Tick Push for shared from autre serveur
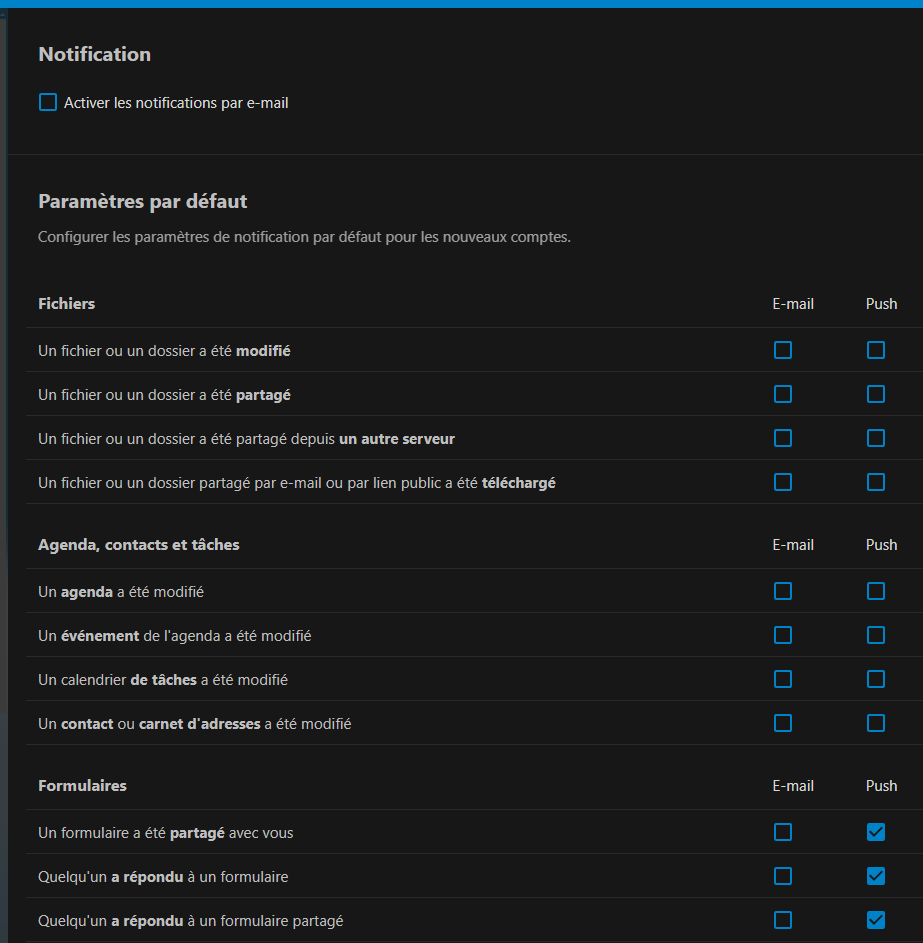Viewport: 923px width, 943px height. (x=876, y=438)
